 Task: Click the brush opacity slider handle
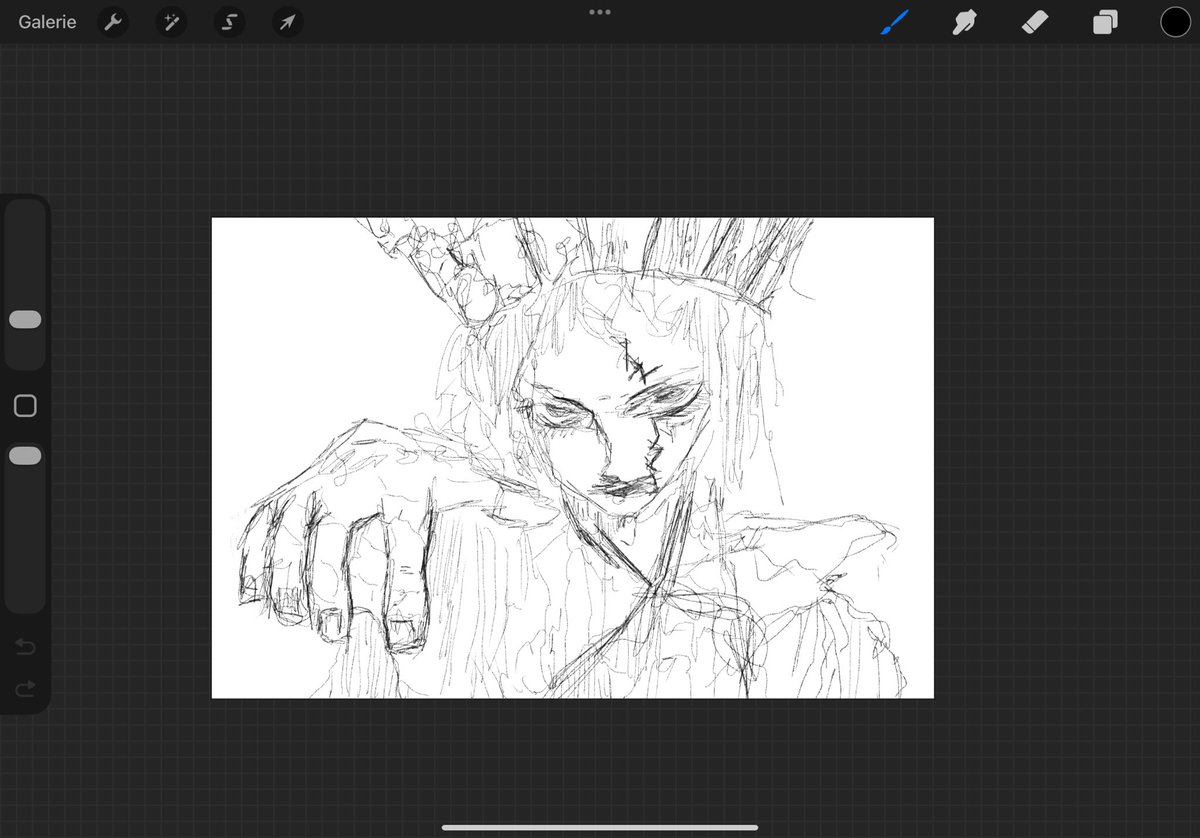[x=25, y=456]
